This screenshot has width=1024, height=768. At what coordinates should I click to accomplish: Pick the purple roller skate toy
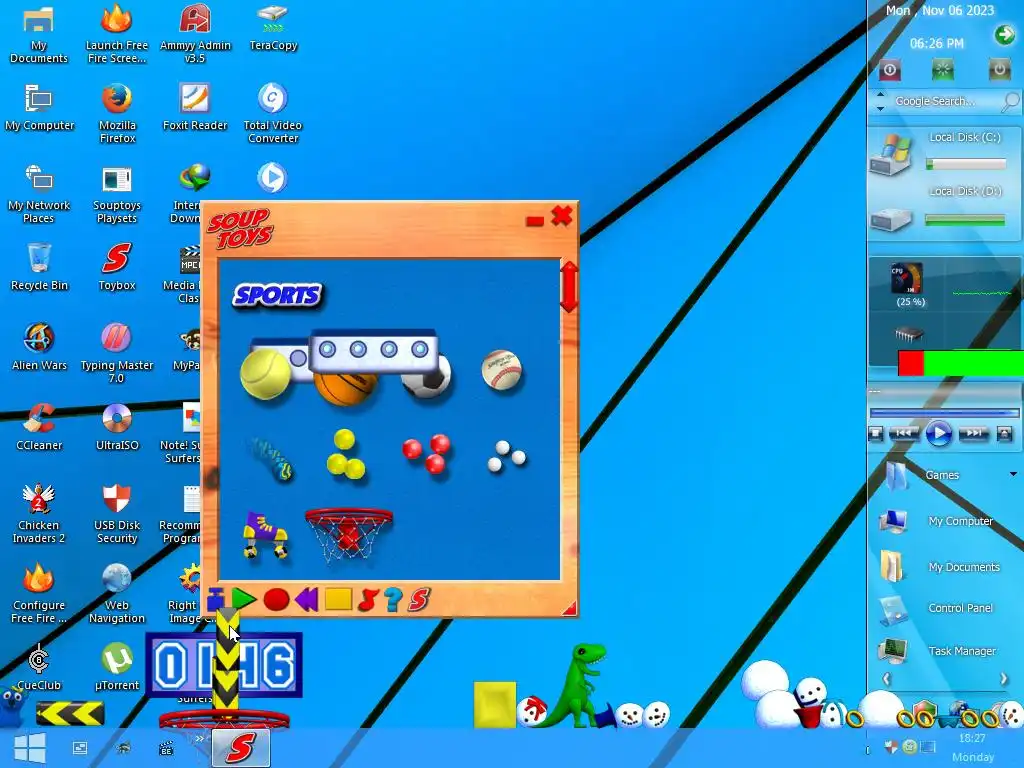click(266, 536)
